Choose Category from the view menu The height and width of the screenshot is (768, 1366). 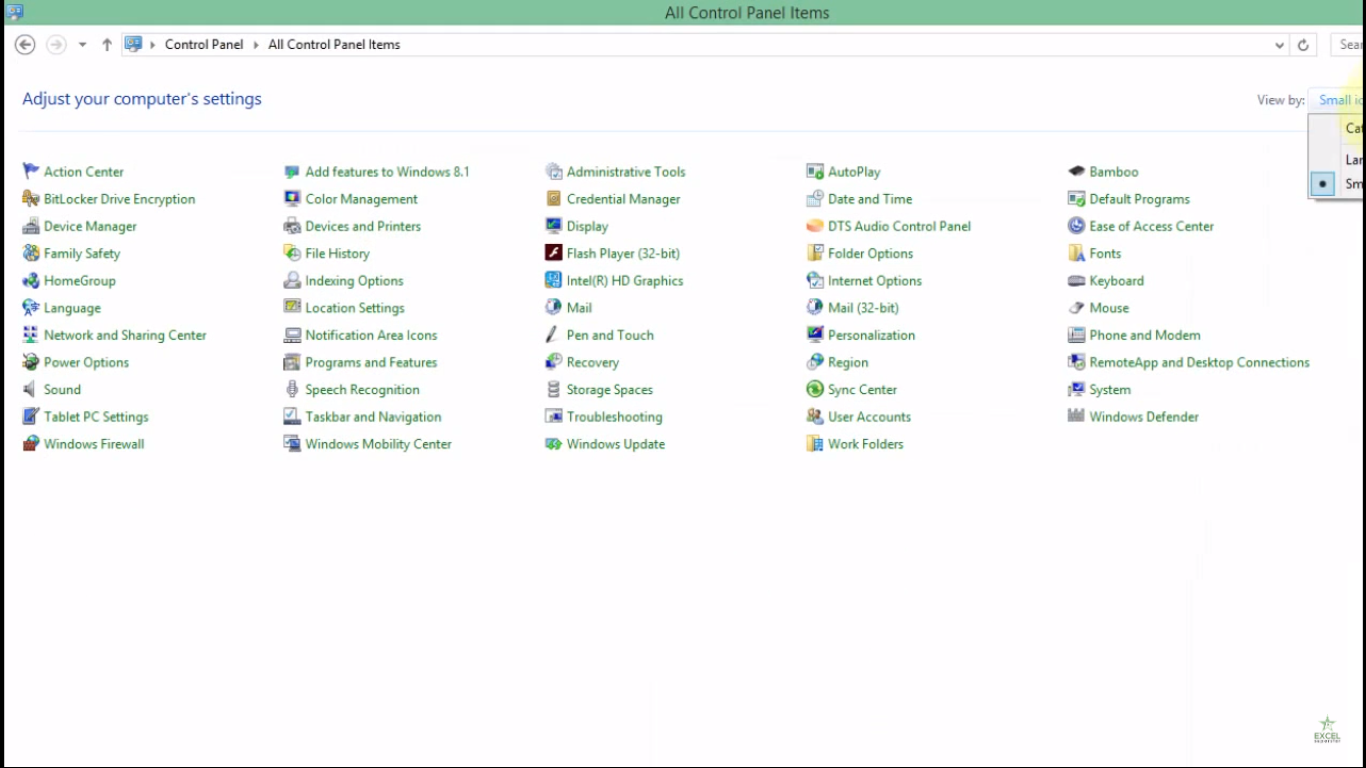[x=1337, y=128]
